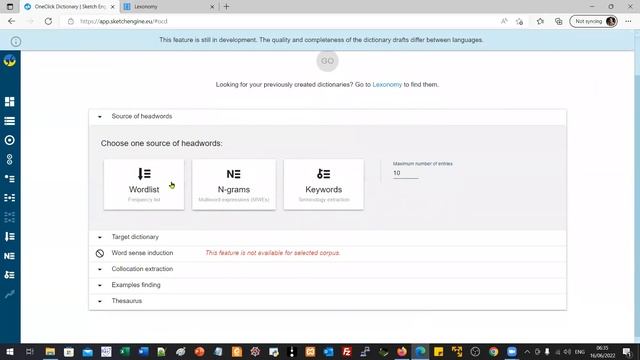Follow the Lexonomy link
640x360 pixels.
(x=387, y=84)
